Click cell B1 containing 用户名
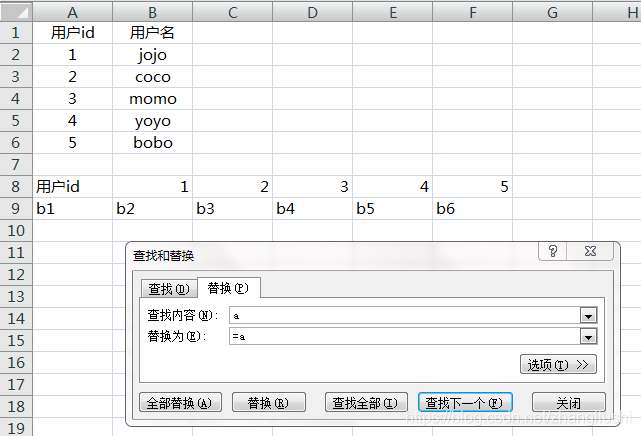Viewport: 641px width, 436px height. coord(152,33)
